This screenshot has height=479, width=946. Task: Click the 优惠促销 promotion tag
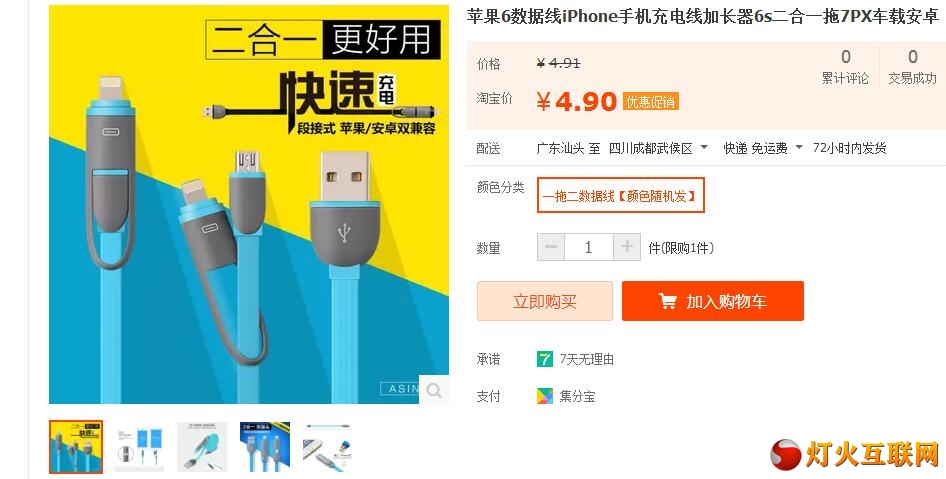click(650, 102)
